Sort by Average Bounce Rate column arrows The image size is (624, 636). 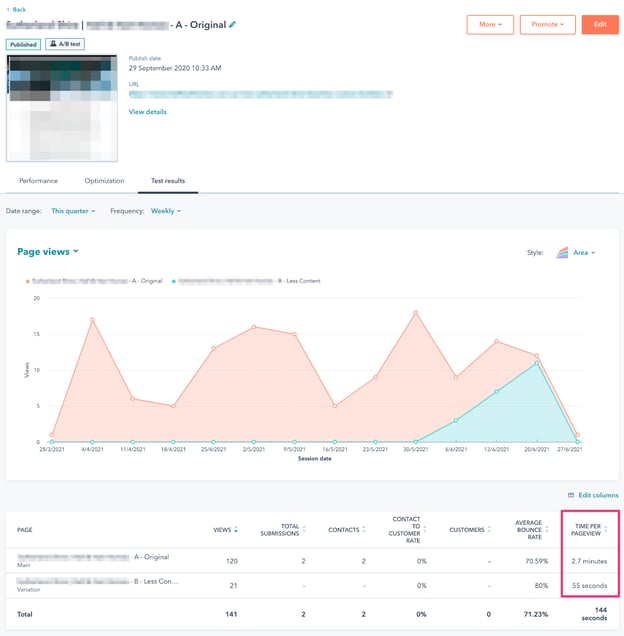(x=544, y=530)
